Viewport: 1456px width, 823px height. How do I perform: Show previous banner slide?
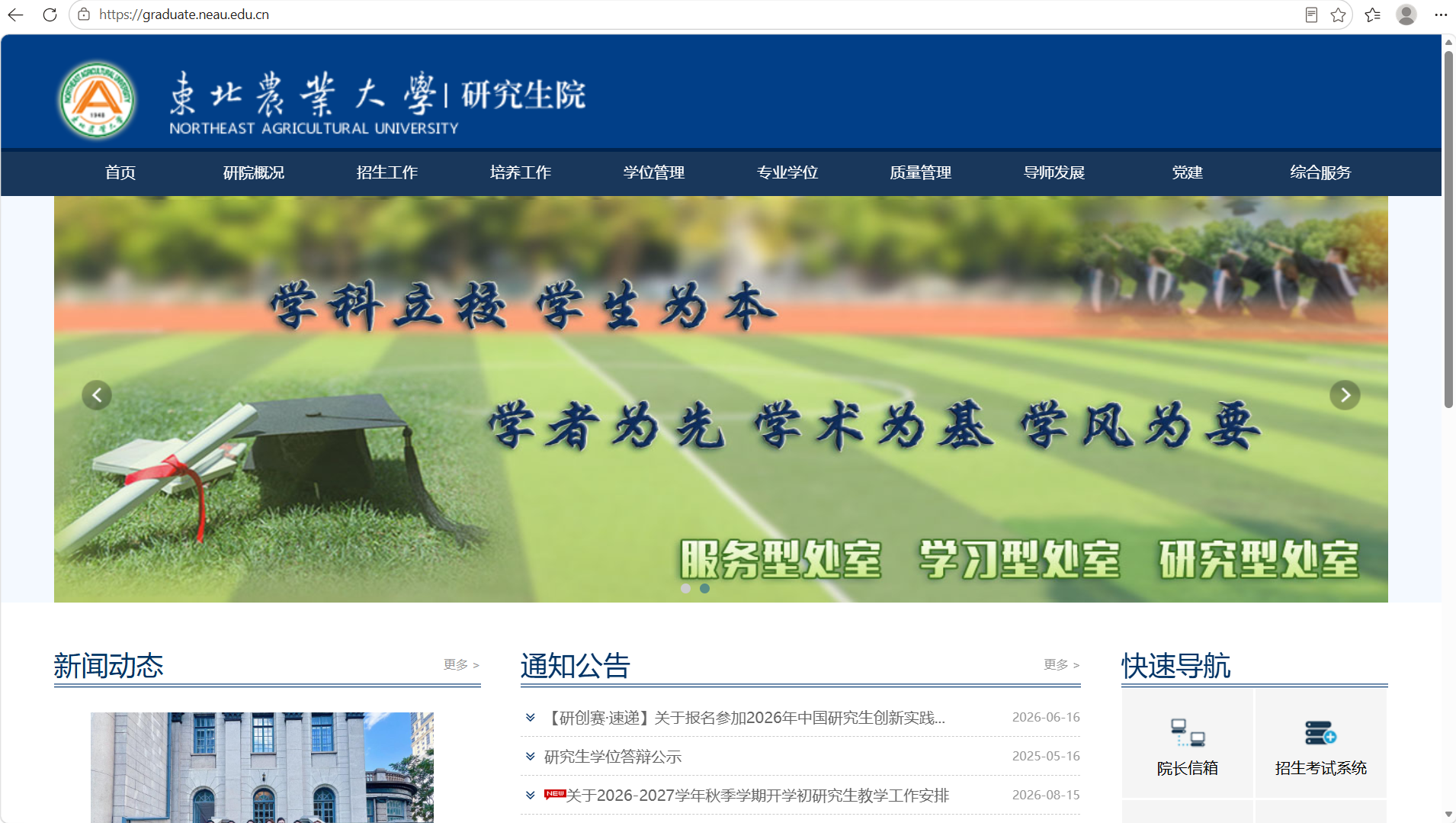point(97,395)
